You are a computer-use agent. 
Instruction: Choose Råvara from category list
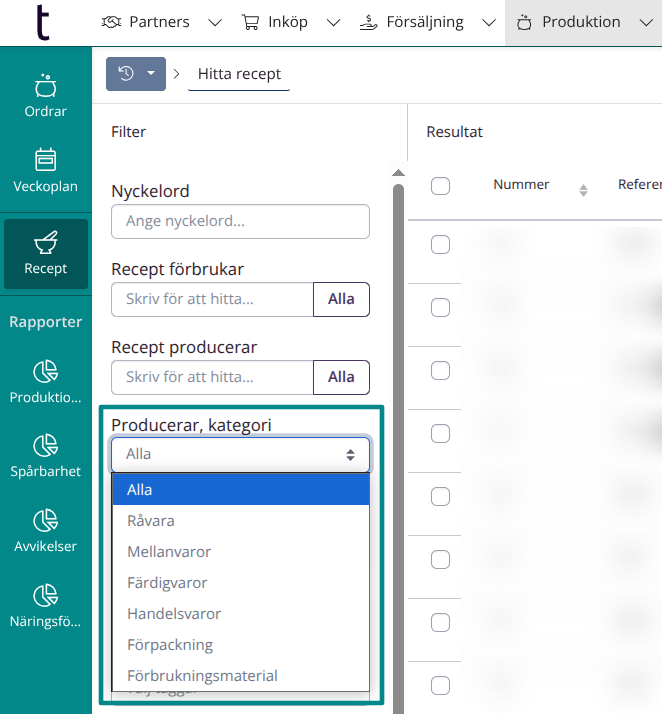pyautogui.click(x=151, y=521)
